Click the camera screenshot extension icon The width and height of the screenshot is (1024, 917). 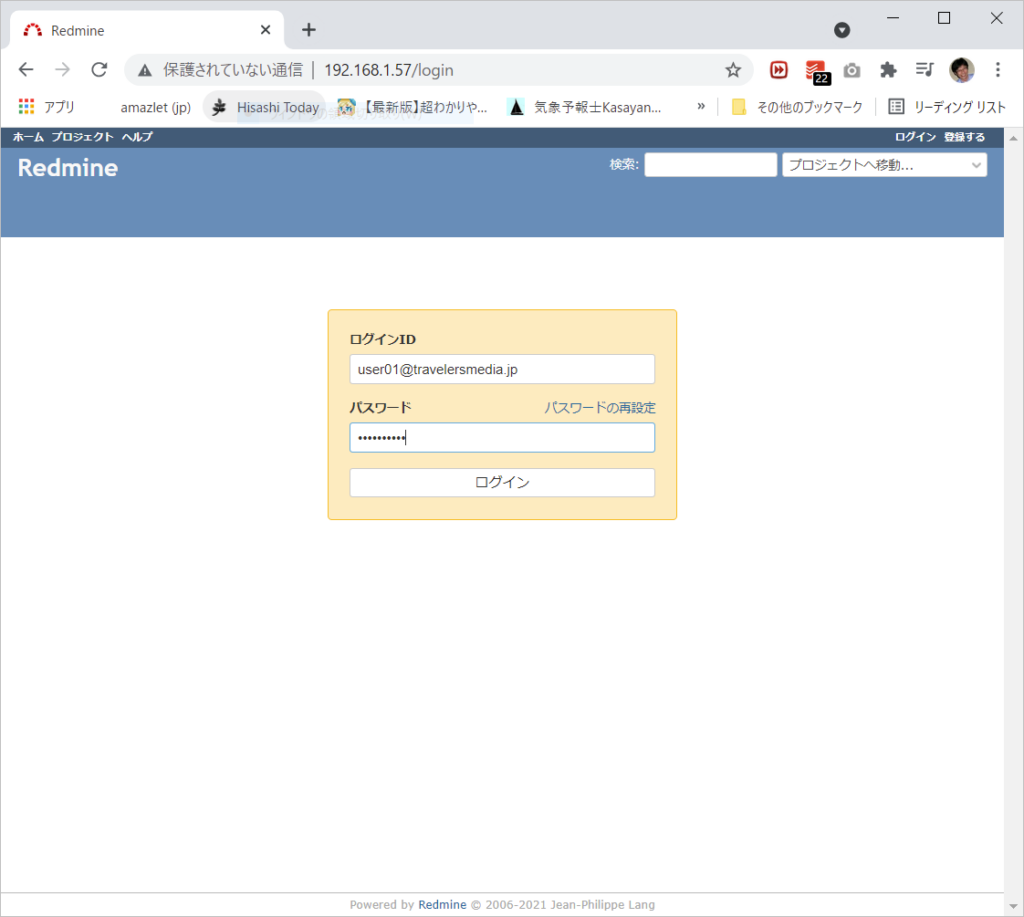coord(851,70)
